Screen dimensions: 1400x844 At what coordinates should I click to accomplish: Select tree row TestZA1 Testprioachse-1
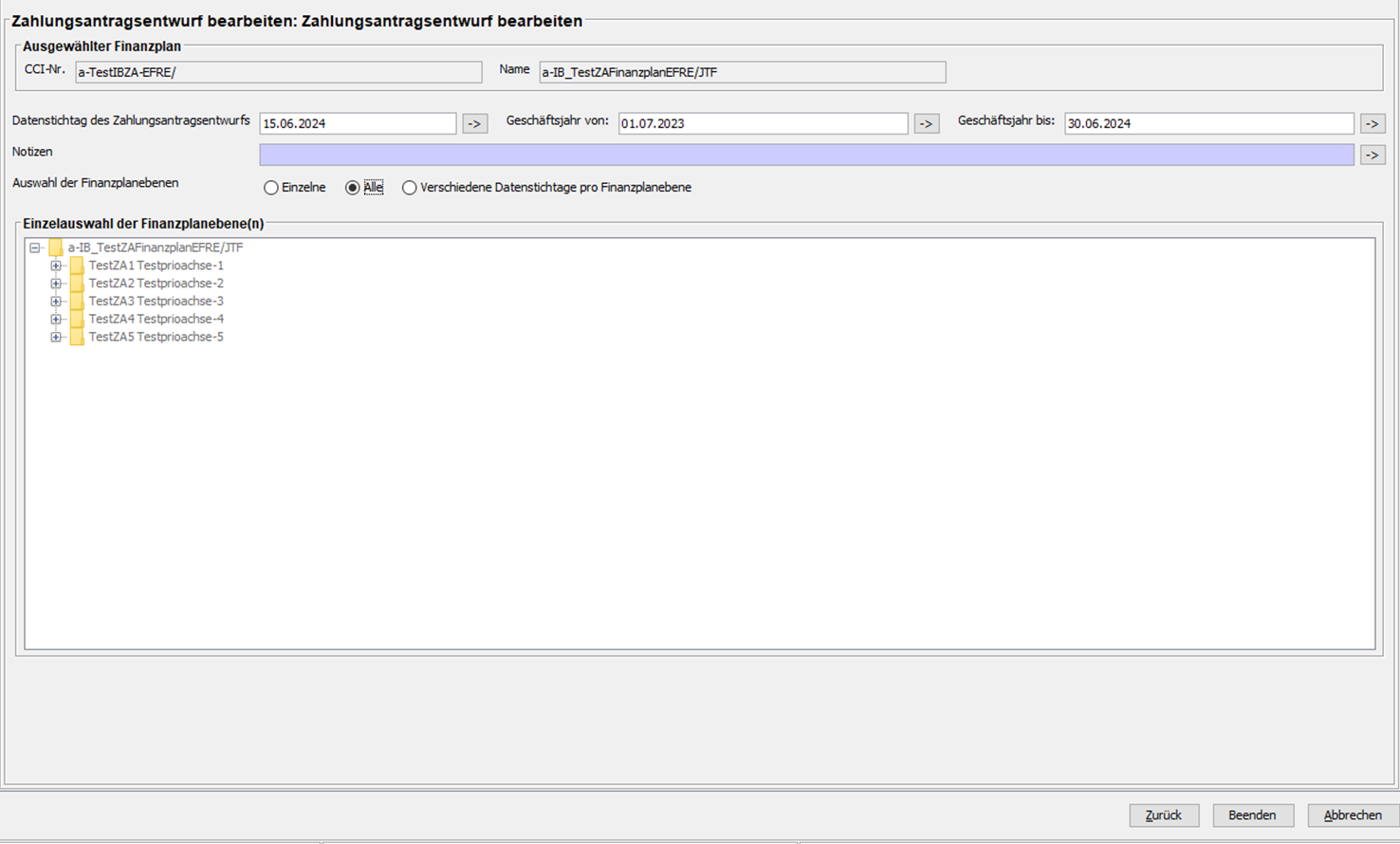(x=157, y=266)
